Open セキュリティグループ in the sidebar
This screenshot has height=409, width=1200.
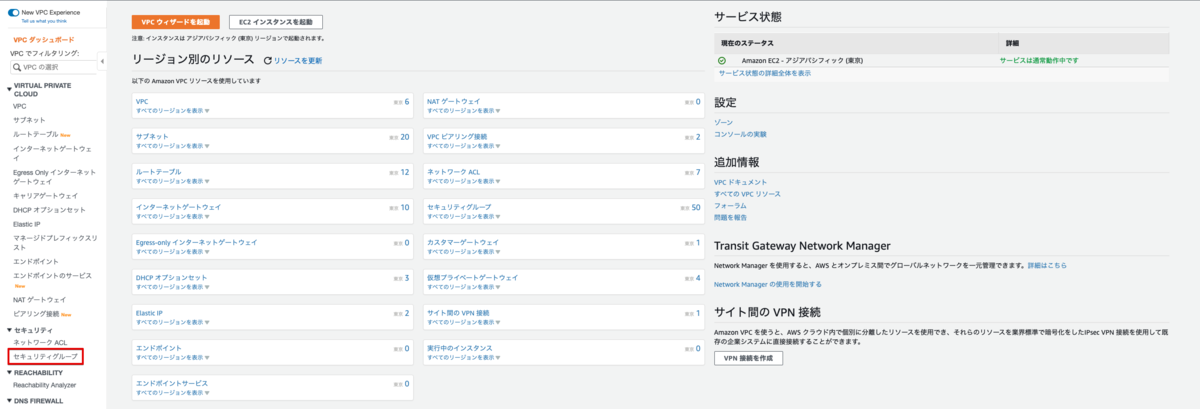pyautogui.click(x=45, y=356)
